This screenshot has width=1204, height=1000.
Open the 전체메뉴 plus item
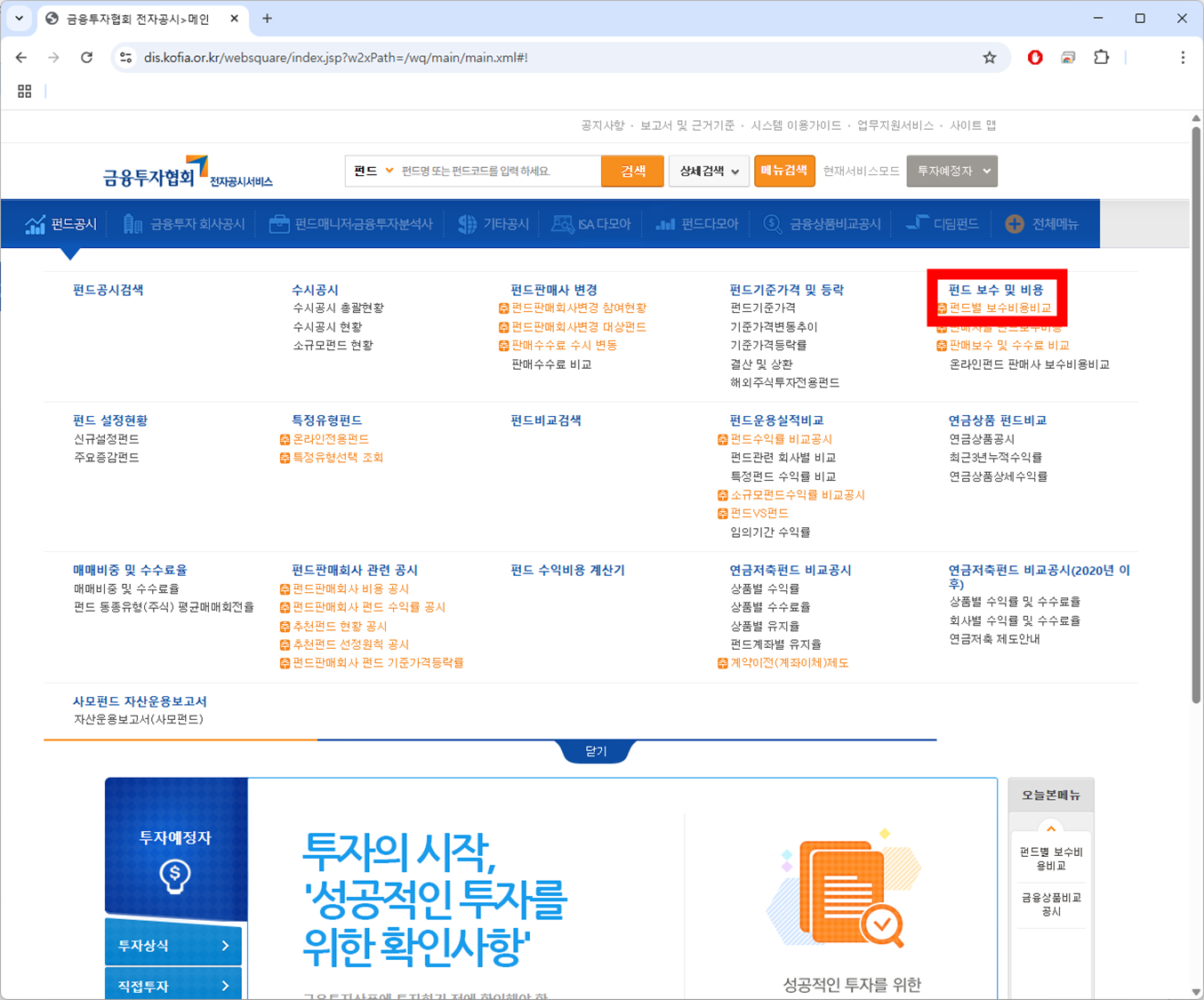1041,224
